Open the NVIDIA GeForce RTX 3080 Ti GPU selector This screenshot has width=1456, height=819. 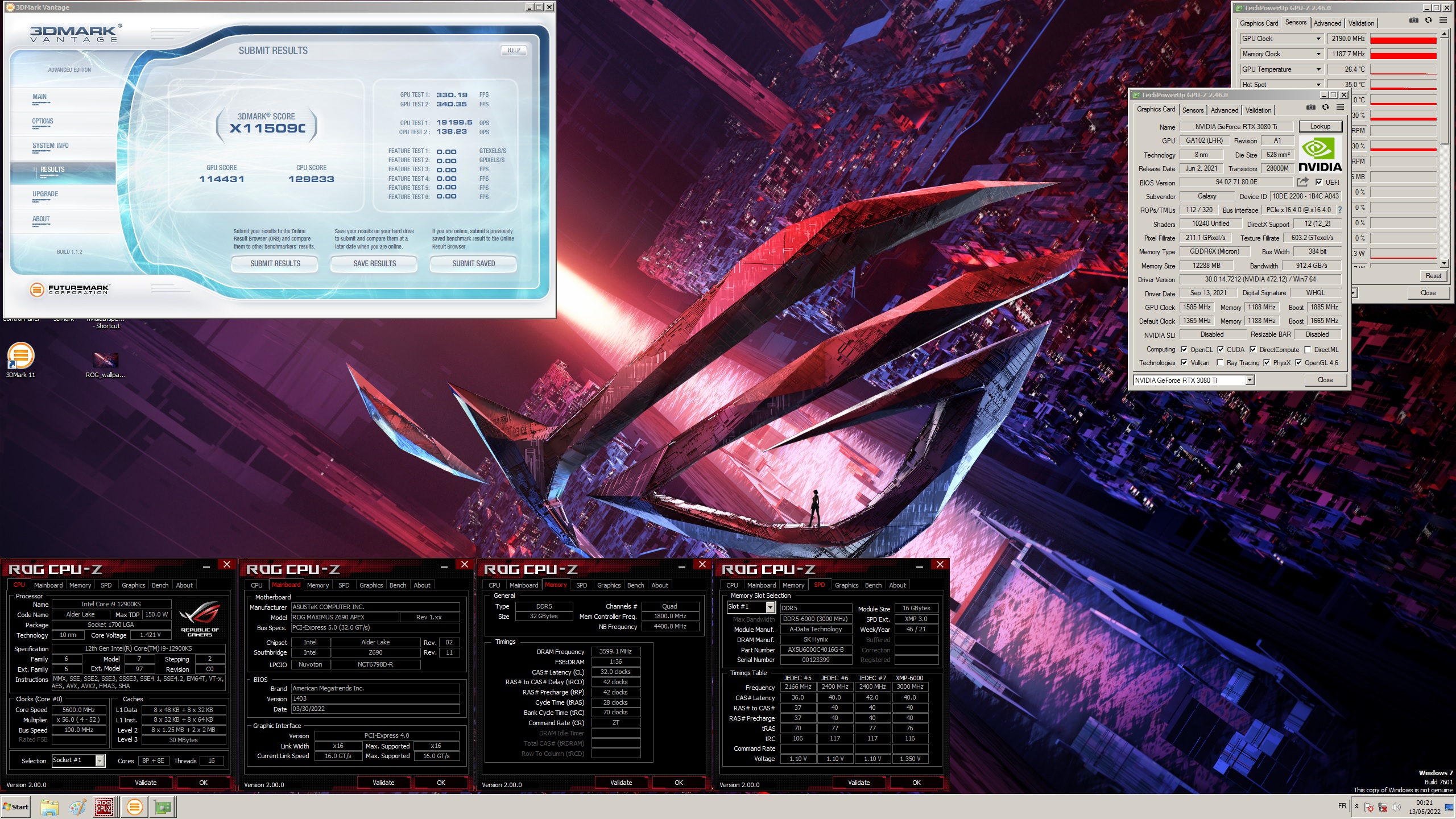(1193, 380)
